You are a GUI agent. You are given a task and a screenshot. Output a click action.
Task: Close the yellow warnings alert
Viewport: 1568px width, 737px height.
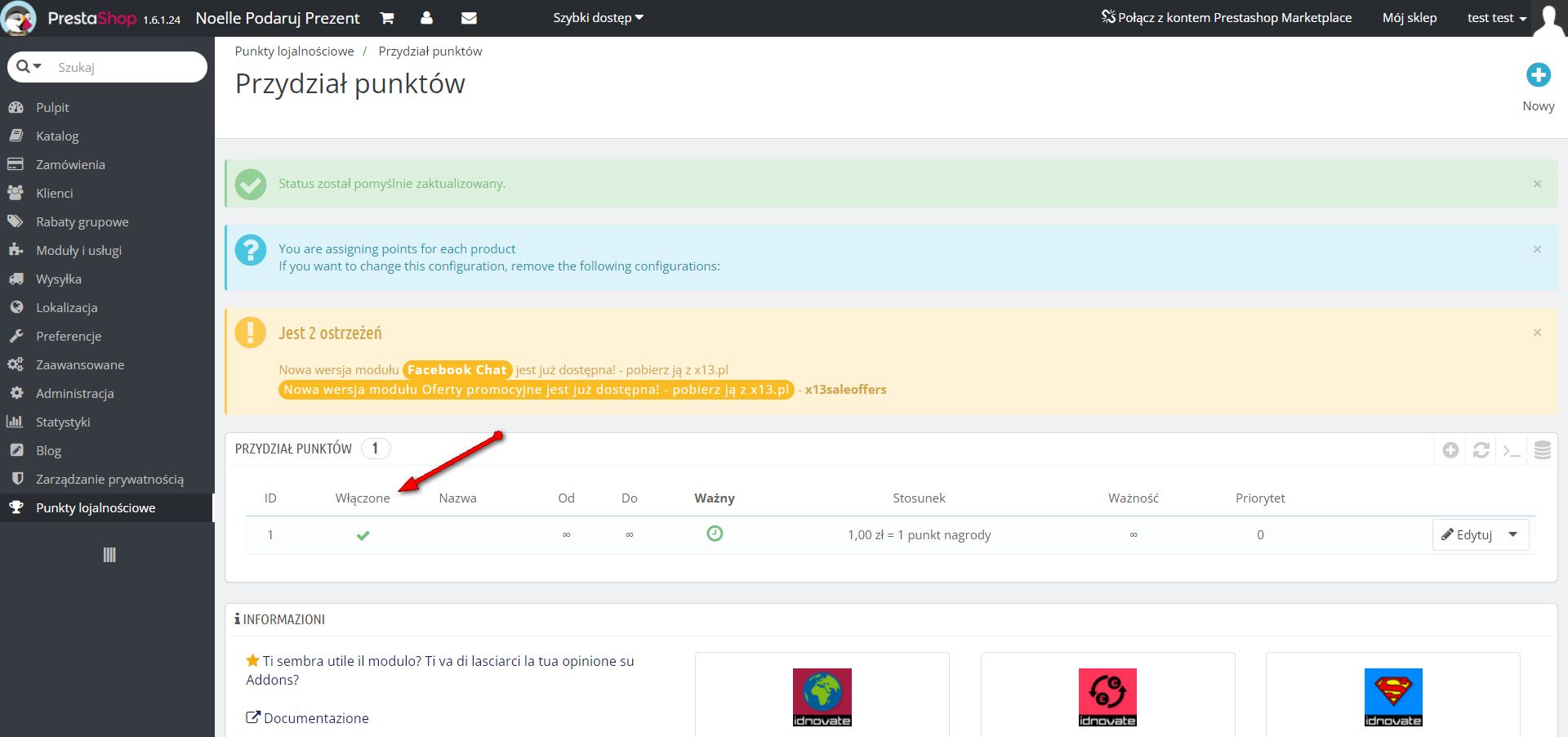[x=1537, y=333]
